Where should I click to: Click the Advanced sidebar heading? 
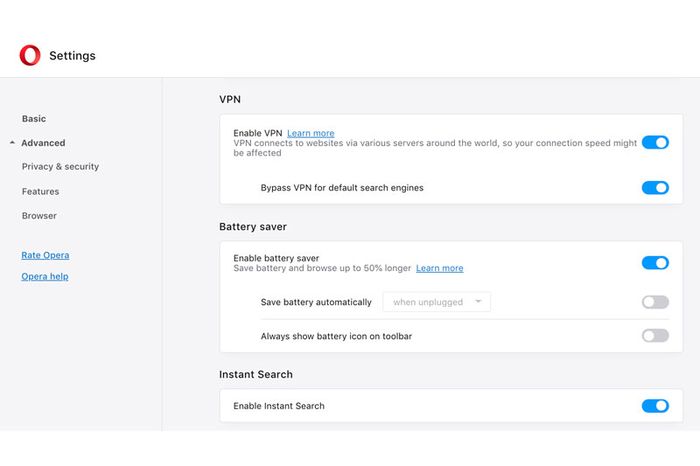point(43,143)
